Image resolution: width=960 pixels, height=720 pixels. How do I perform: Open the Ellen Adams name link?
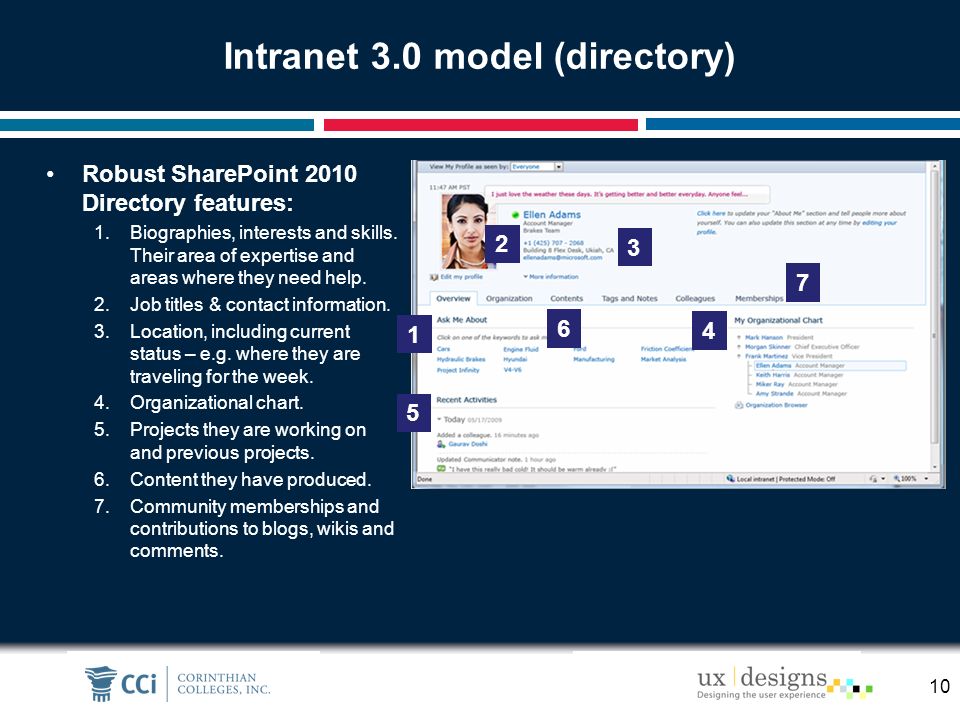[x=552, y=214]
